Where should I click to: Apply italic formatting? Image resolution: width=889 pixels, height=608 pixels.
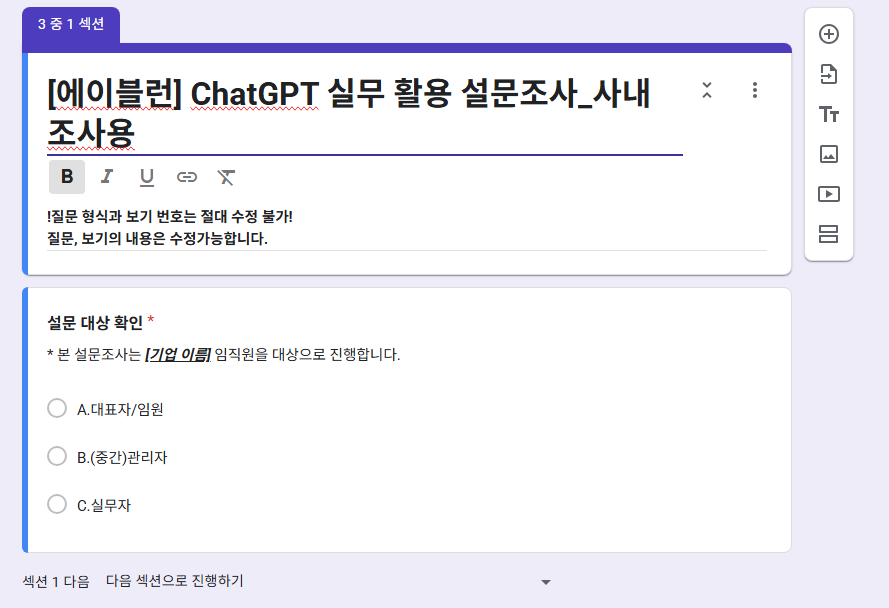(107, 177)
